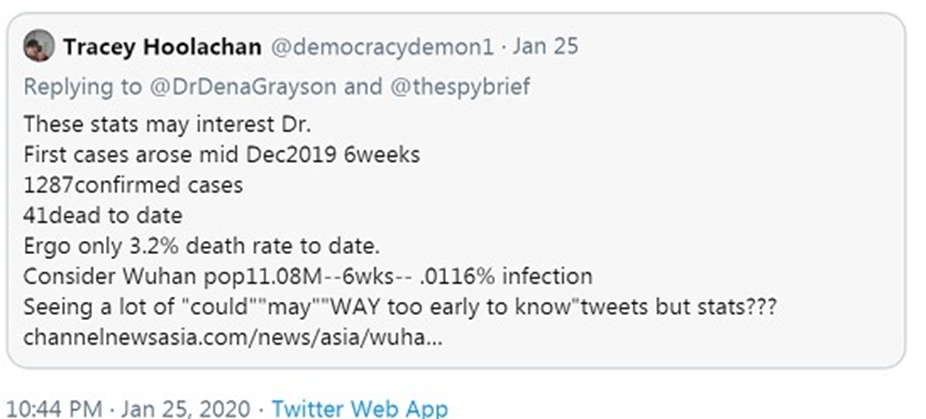This screenshot has height=419, width=926.
Task: Open the @DrDenaGrayson mention
Action: pyautogui.click(x=243, y=87)
